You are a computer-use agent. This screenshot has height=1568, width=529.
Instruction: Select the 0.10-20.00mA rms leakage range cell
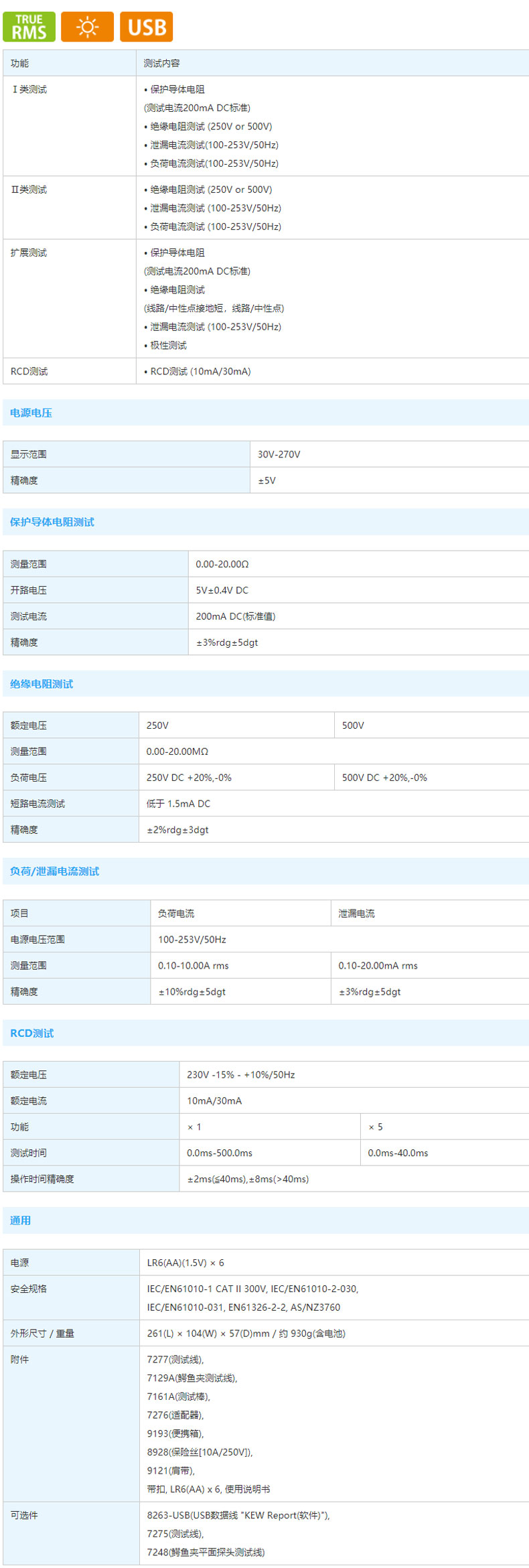[378, 965]
